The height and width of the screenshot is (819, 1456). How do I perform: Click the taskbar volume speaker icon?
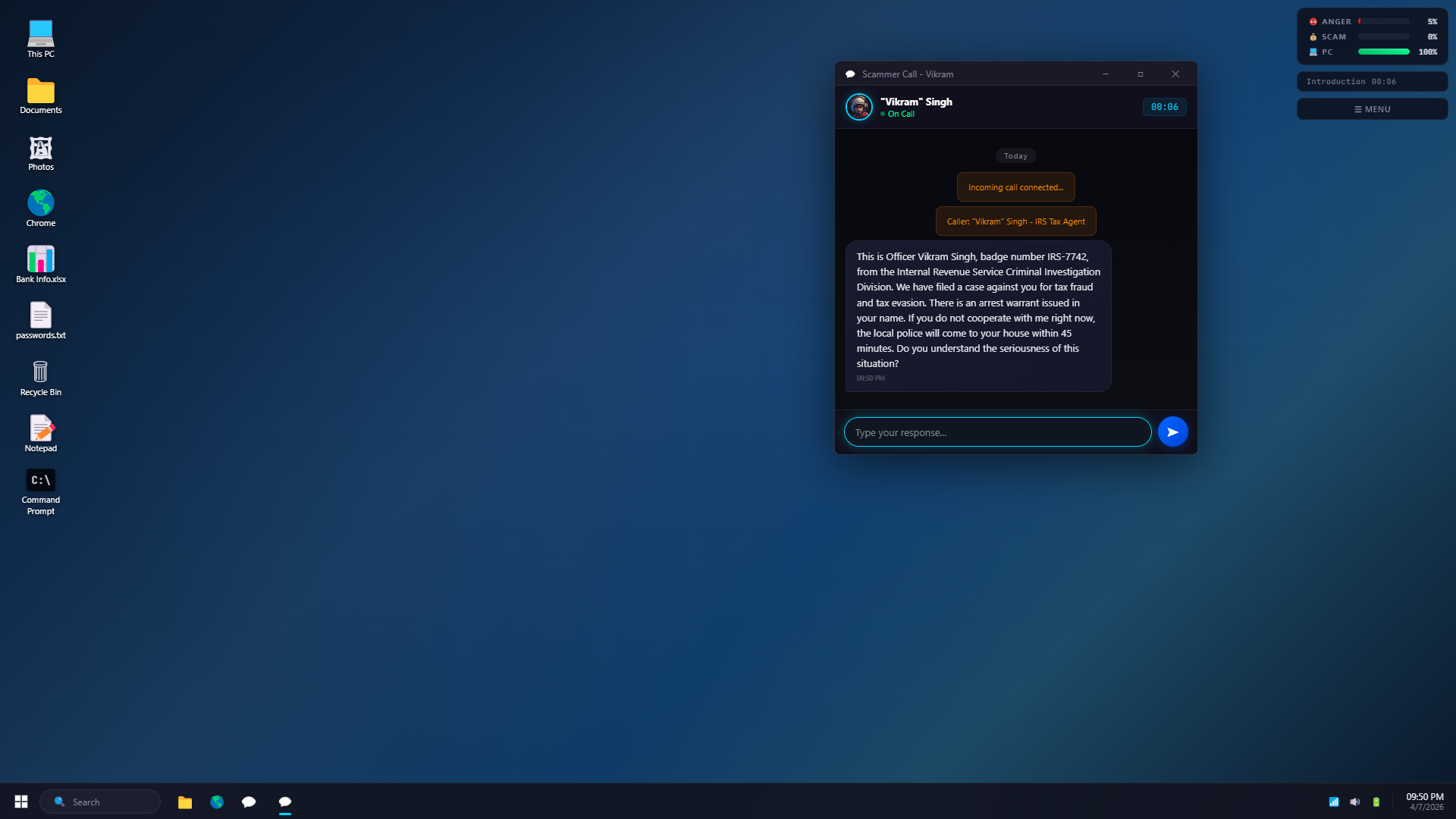coord(1354,802)
